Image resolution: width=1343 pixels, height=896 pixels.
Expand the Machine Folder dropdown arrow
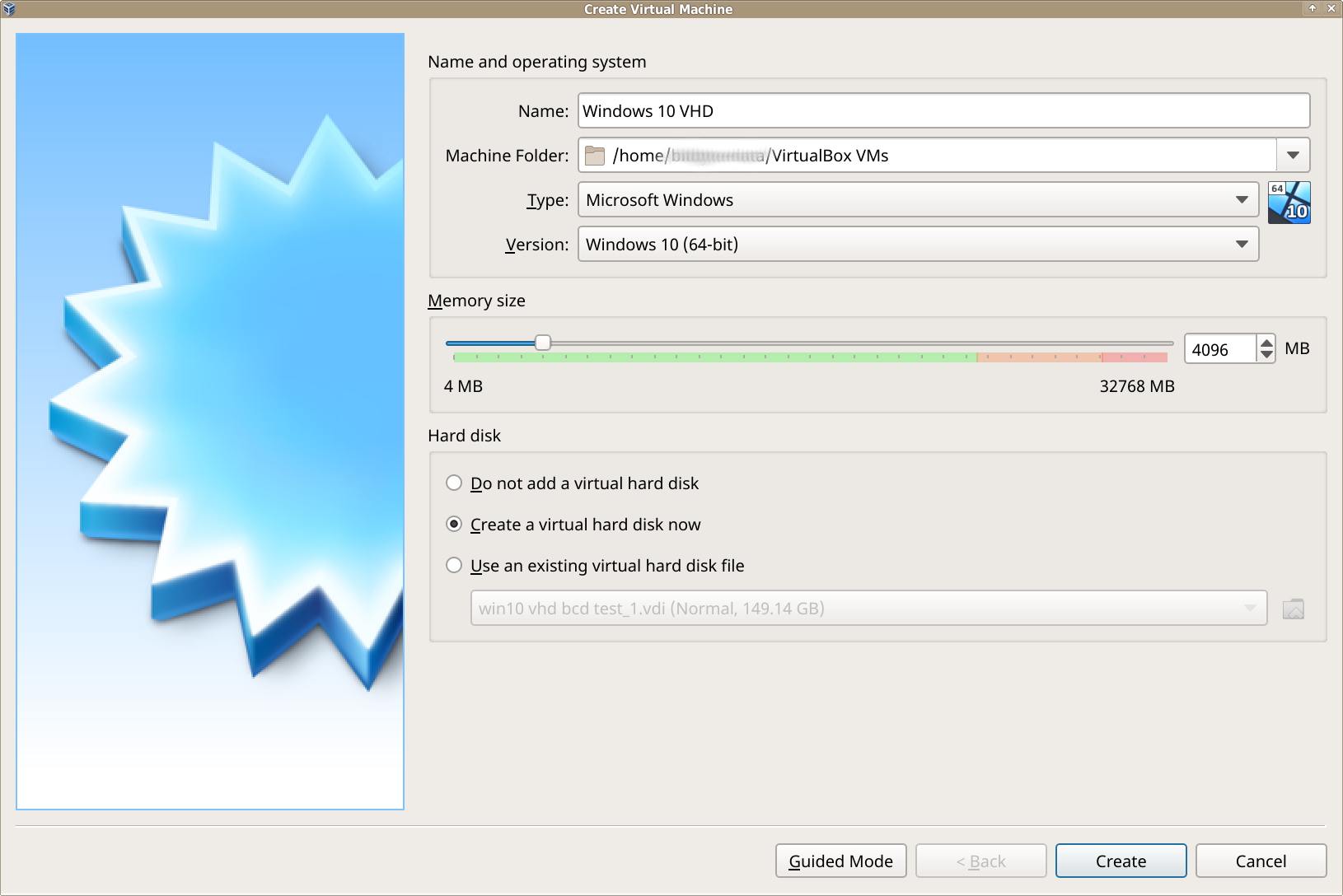click(1293, 156)
